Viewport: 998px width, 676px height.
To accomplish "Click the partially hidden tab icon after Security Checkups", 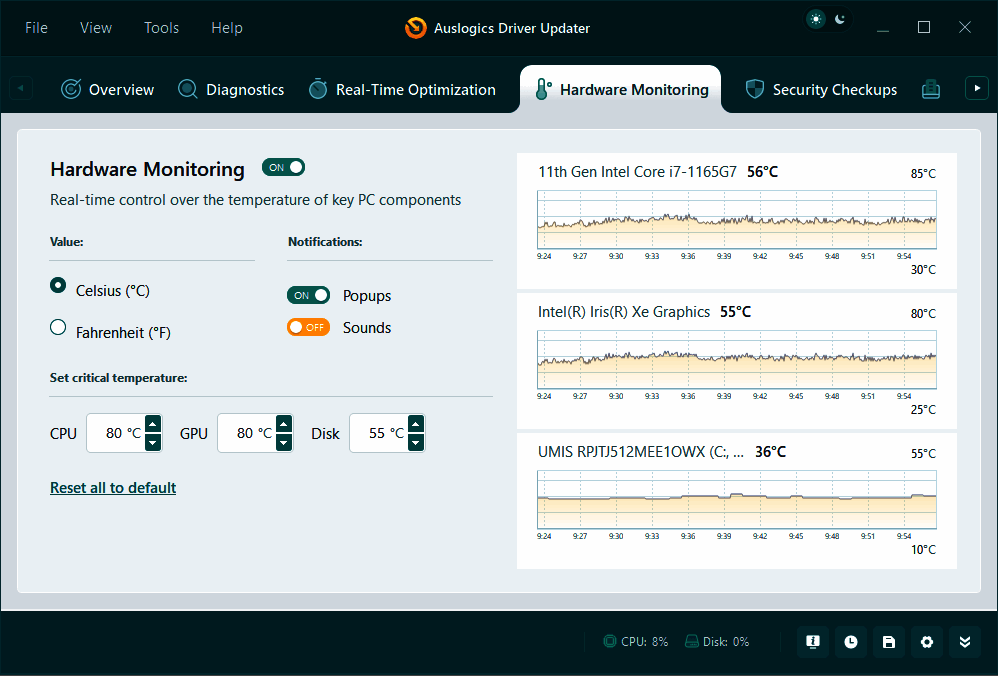I will click(931, 89).
